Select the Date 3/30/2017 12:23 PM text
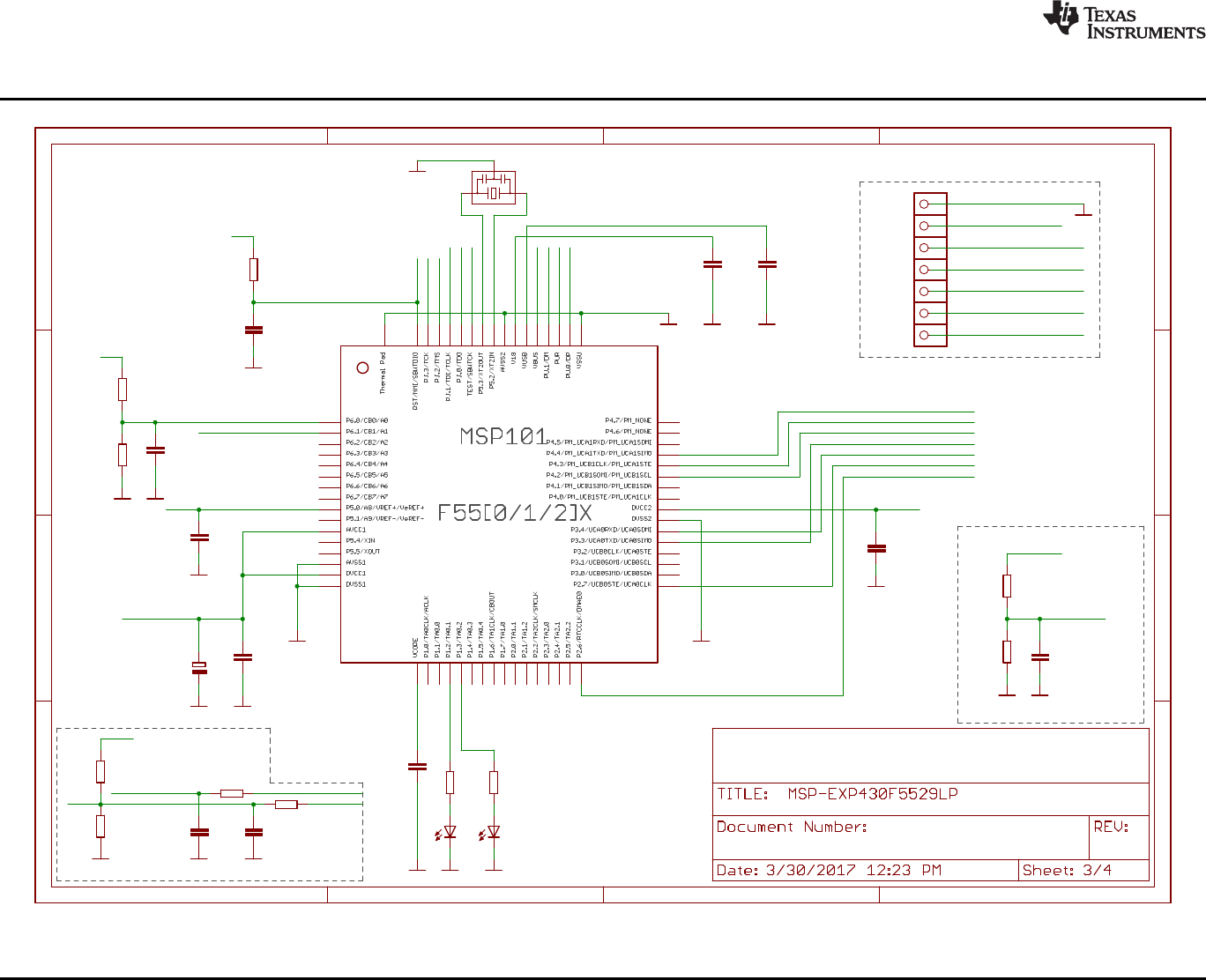Image resolution: width=1206 pixels, height=980 pixels. pyautogui.click(x=829, y=871)
